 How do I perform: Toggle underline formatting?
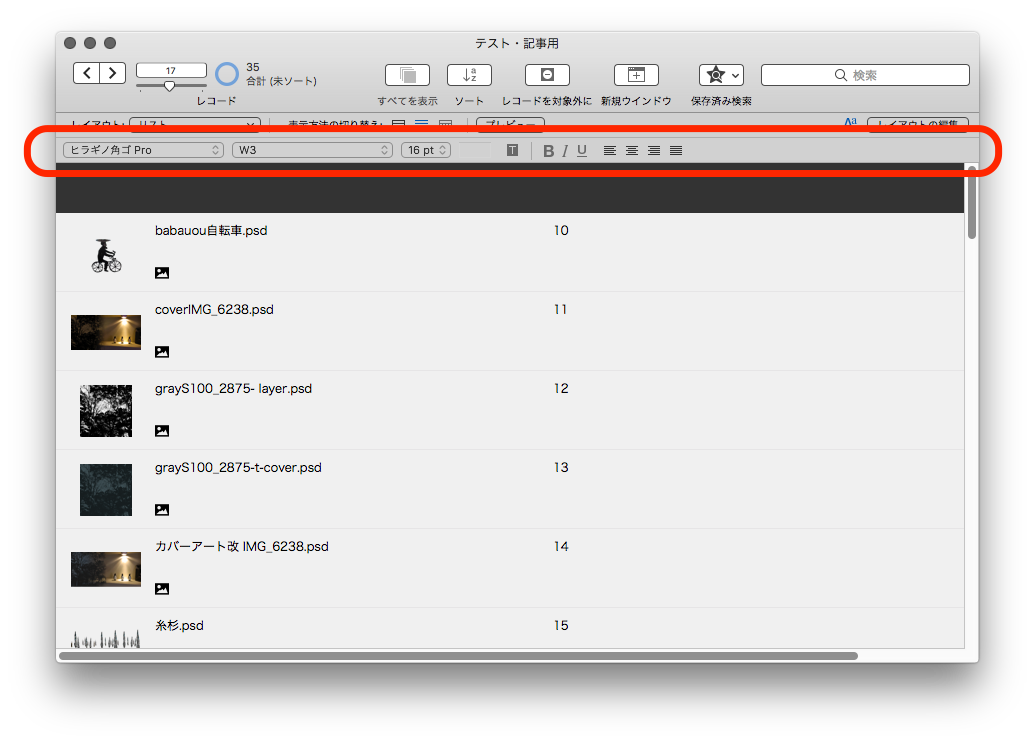(x=582, y=149)
